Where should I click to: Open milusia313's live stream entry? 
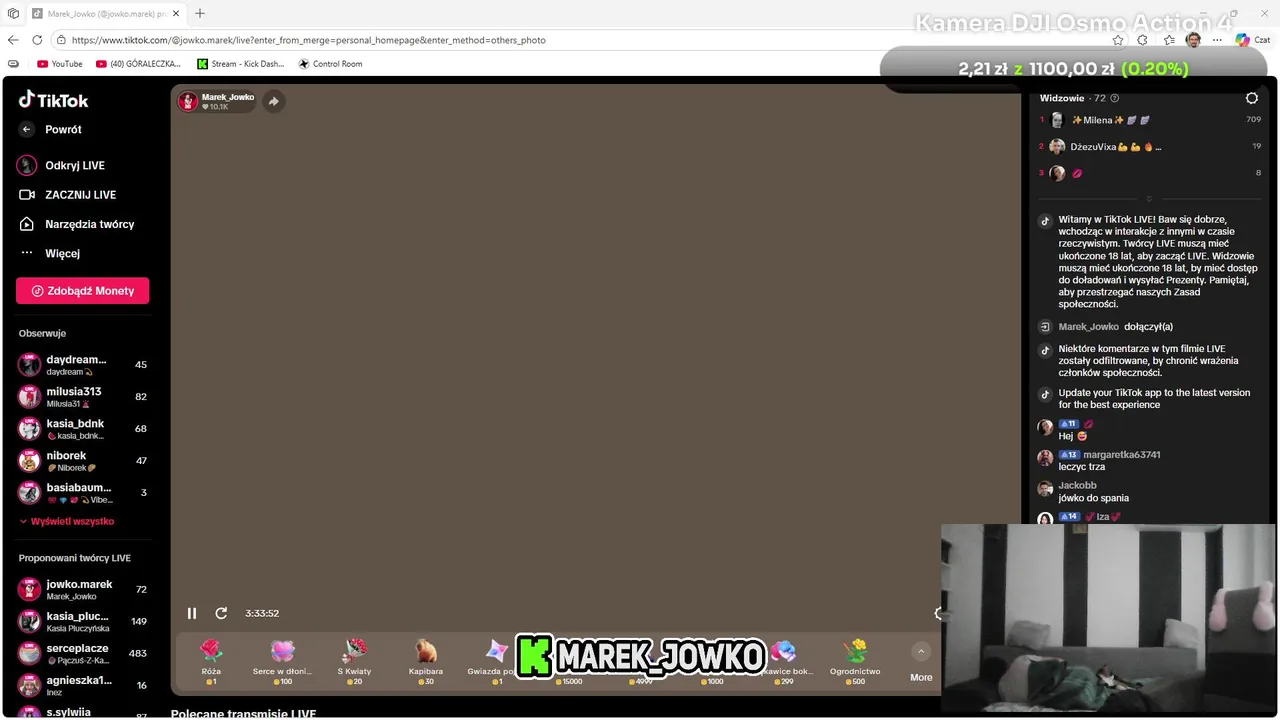pos(82,397)
